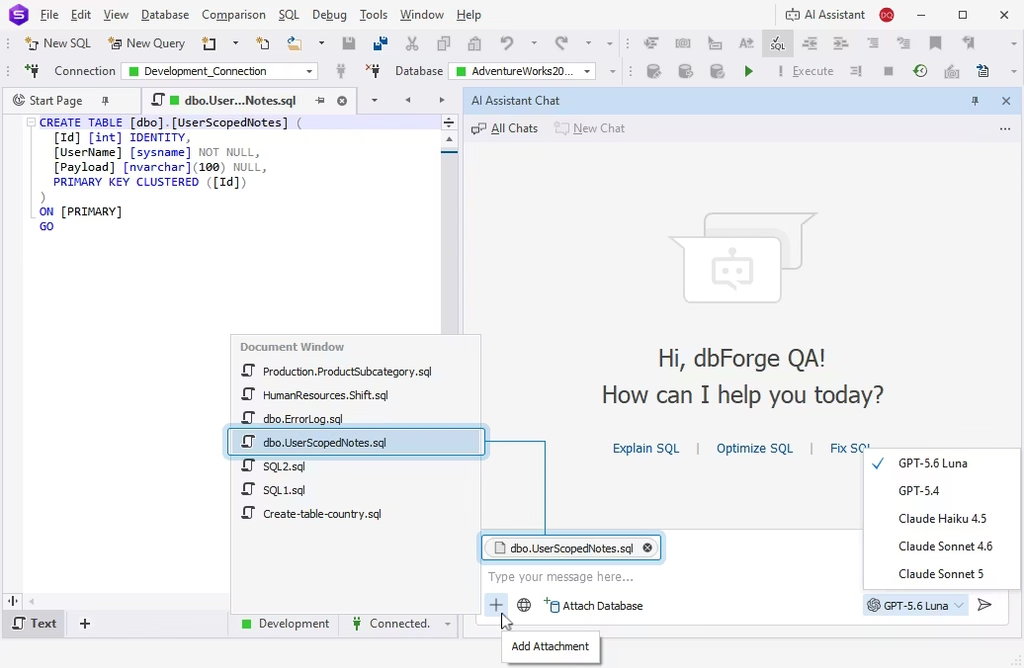Open the Connected status dropdown arrow
The image size is (1024, 668).
click(x=447, y=624)
